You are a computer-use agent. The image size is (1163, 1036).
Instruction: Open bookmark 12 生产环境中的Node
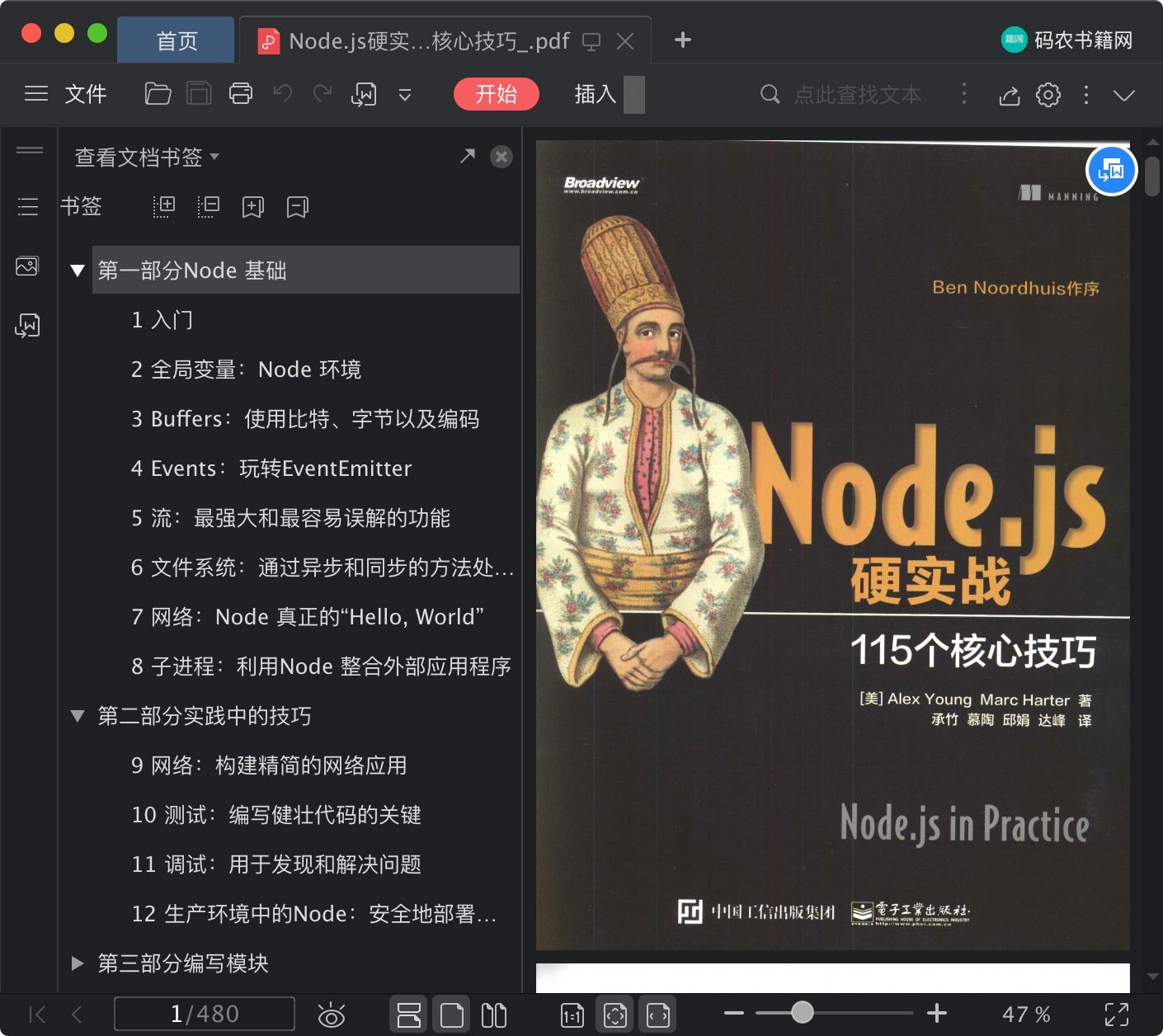(x=314, y=914)
